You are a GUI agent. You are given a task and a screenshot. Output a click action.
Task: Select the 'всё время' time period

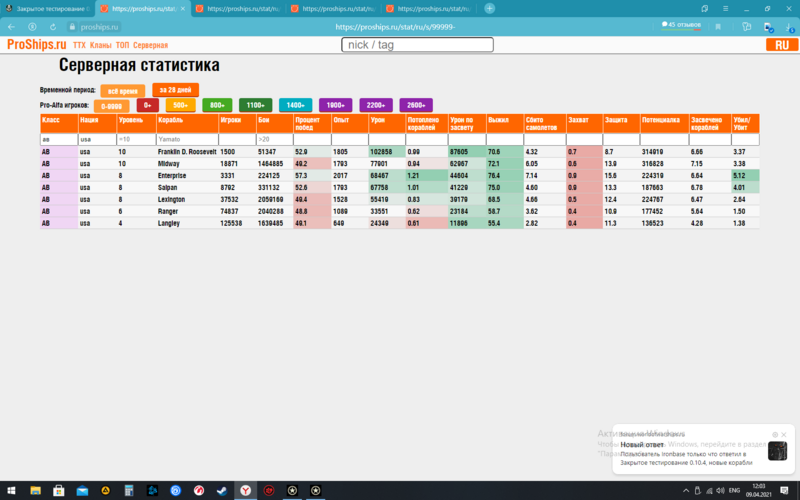pyautogui.click(x=123, y=90)
